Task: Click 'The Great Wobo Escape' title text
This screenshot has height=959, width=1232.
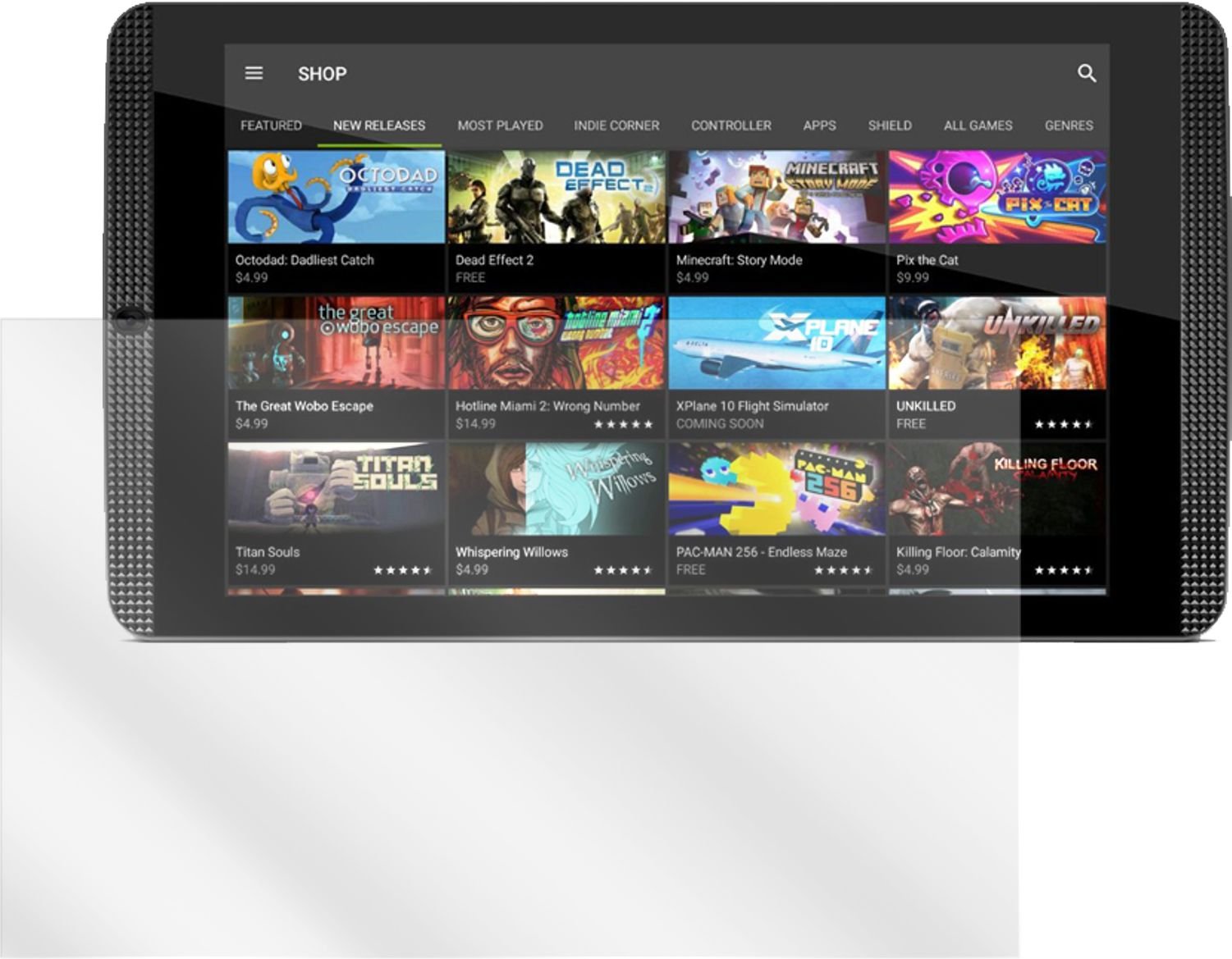Action: [304, 406]
